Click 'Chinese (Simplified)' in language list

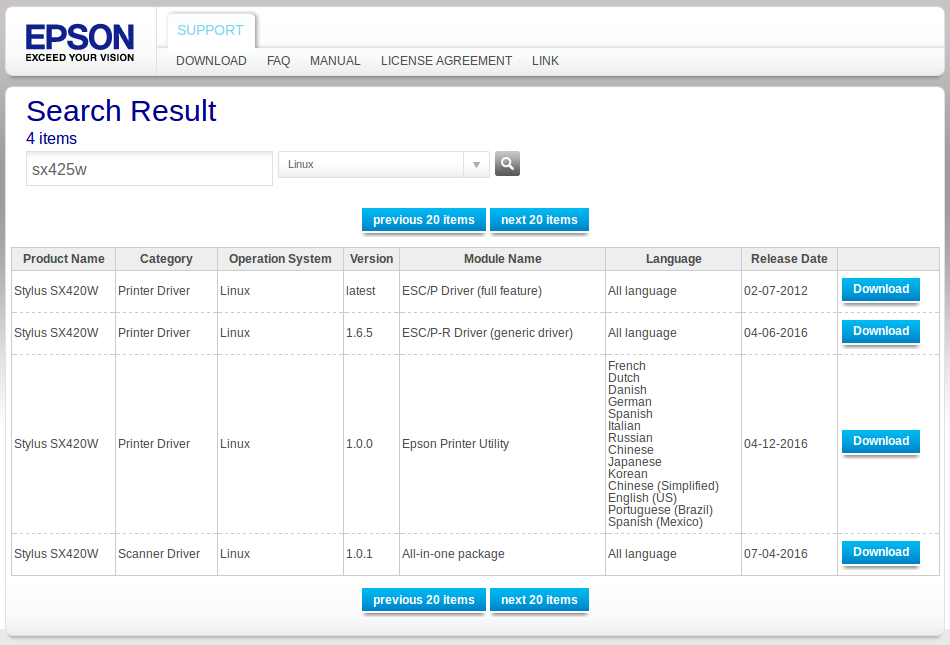coord(663,486)
